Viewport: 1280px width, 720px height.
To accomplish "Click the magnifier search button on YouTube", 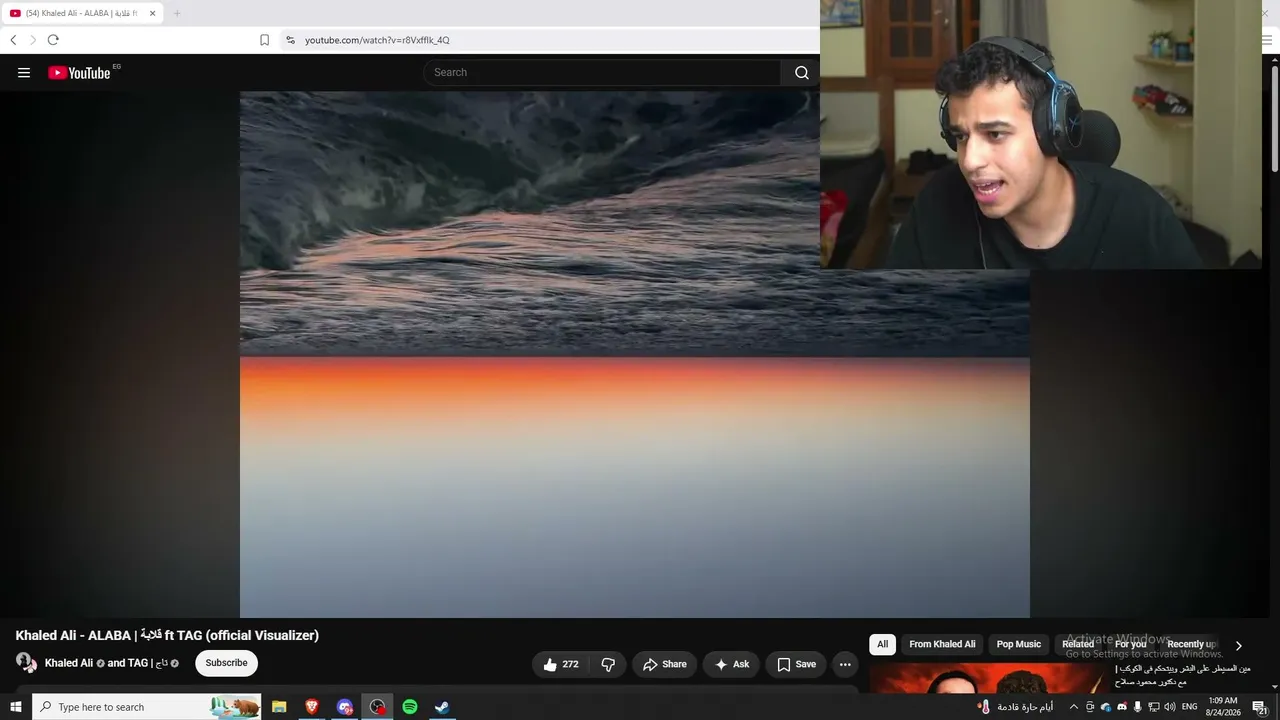I will coord(801,72).
